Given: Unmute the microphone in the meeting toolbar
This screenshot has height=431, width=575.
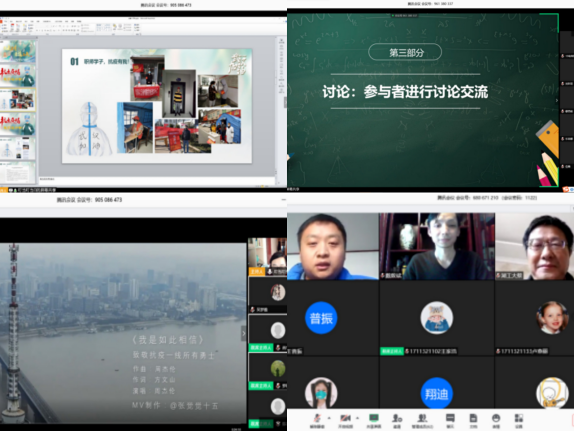Looking at the screenshot, I should point(317,419).
